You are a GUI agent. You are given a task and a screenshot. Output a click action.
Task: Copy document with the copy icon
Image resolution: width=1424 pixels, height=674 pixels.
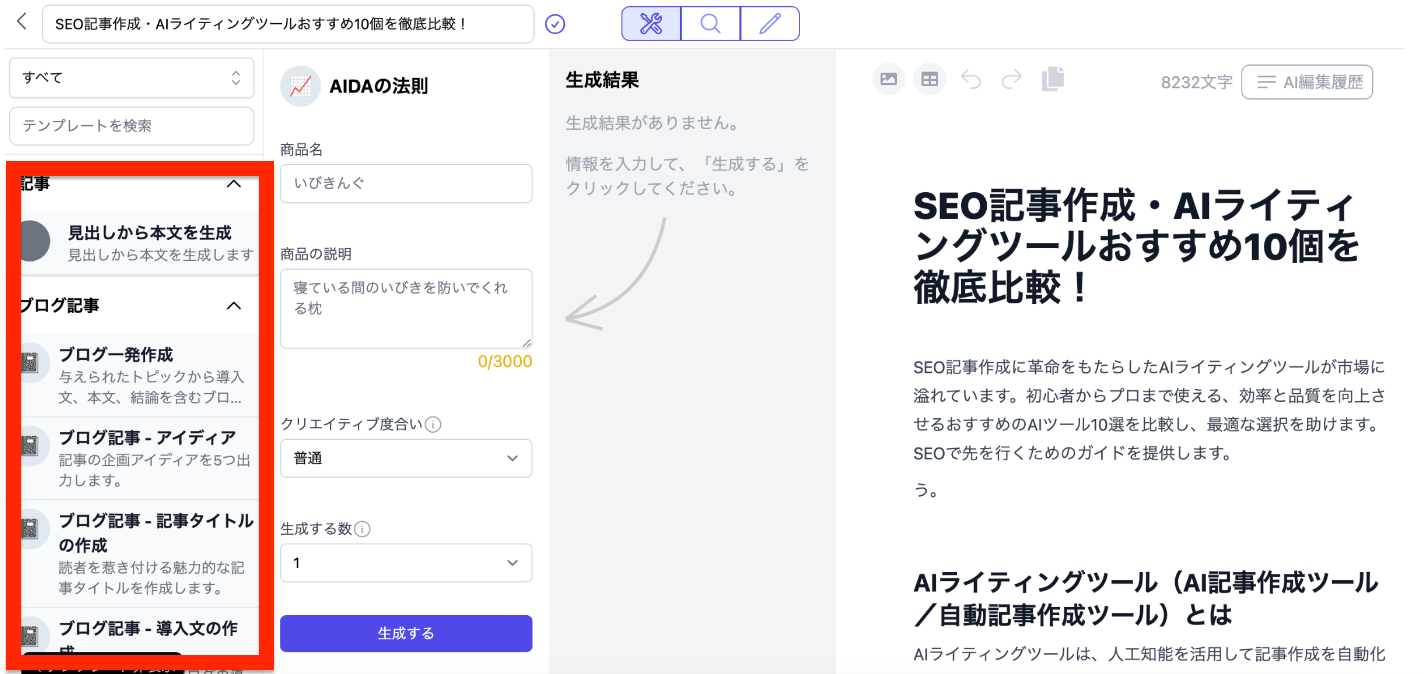pos(1053,79)
